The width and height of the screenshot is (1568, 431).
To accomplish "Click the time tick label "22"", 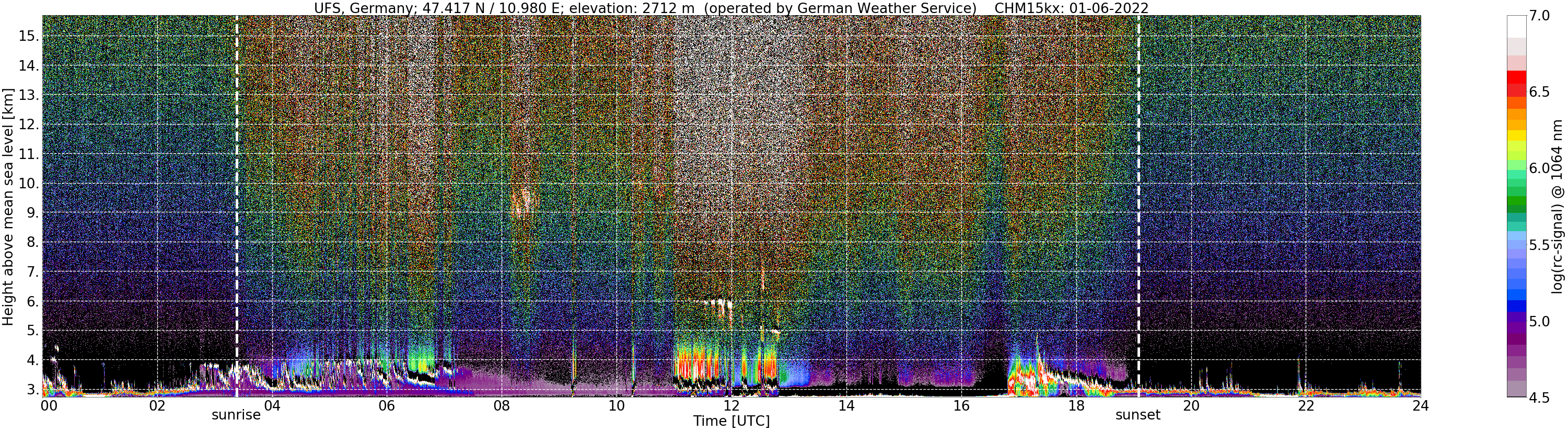I will coord(1306,406).
